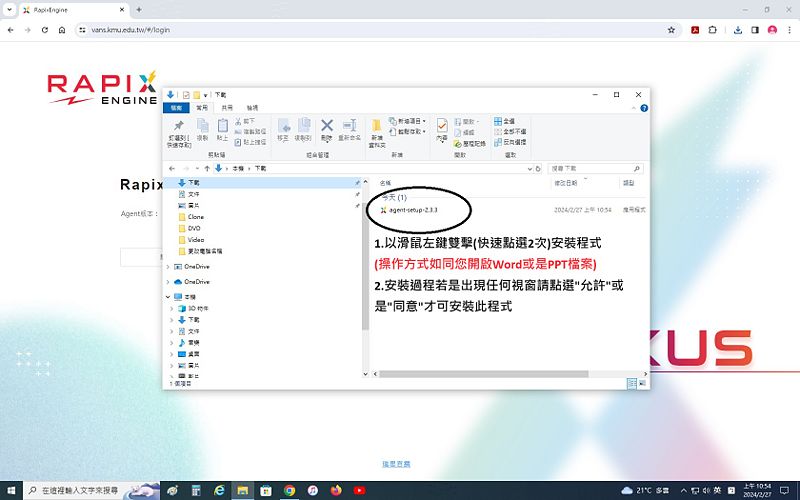
Task: Sort by the 名稱 column header
Action: [x=385, y=183]
